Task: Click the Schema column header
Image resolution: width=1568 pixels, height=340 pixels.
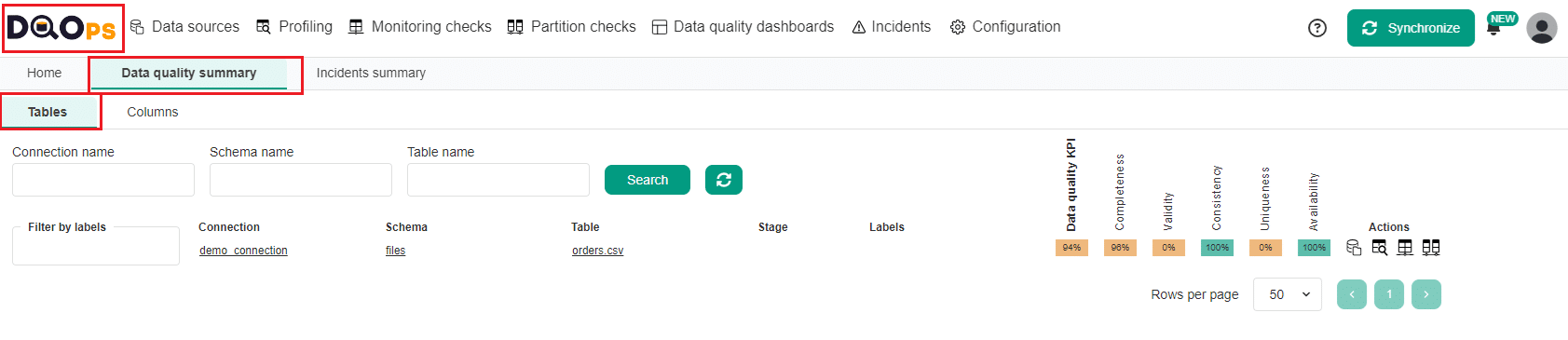Action: [406, 227]
